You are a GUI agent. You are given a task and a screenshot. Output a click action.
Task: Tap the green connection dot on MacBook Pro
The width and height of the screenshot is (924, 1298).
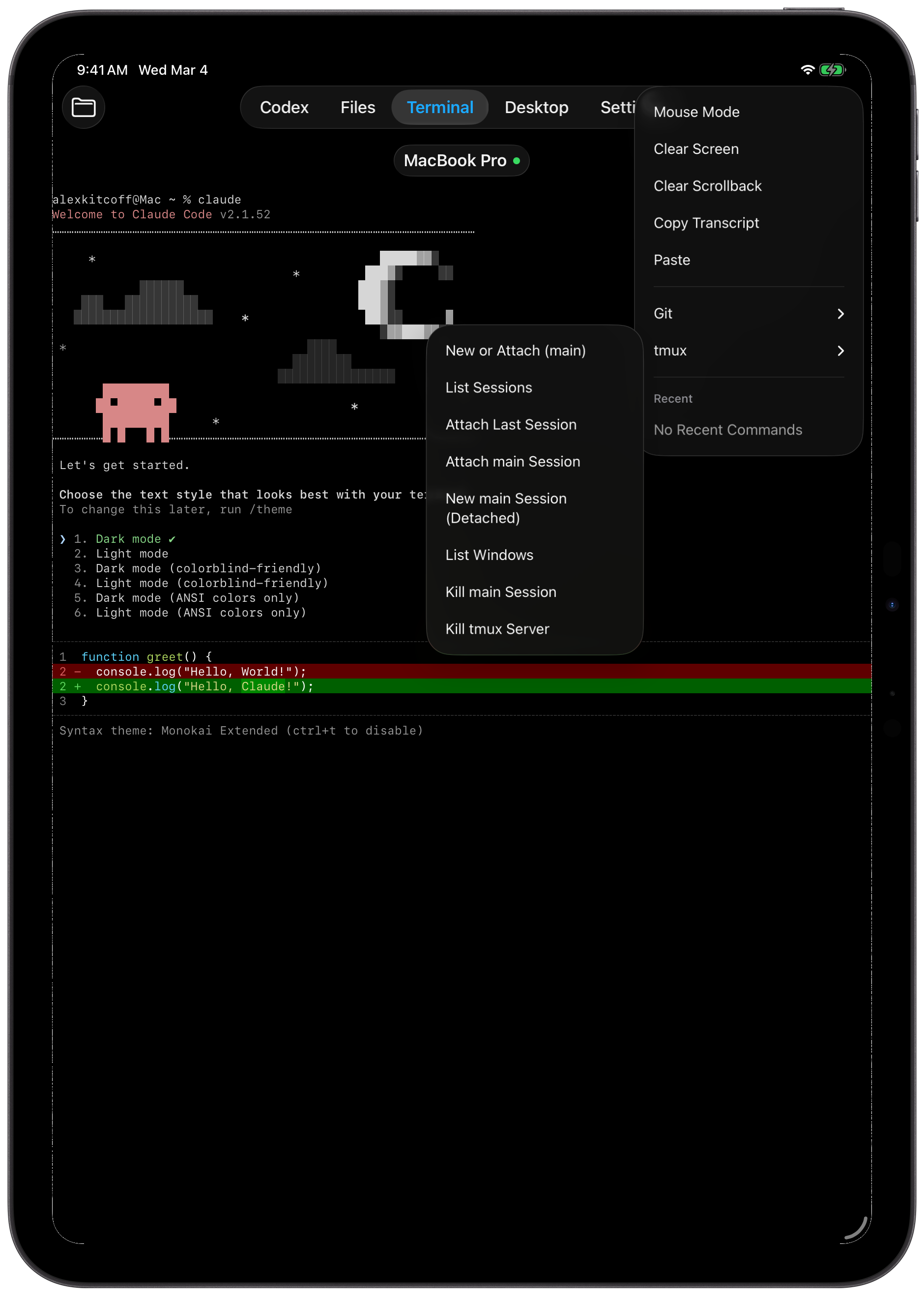pos(516,160)
